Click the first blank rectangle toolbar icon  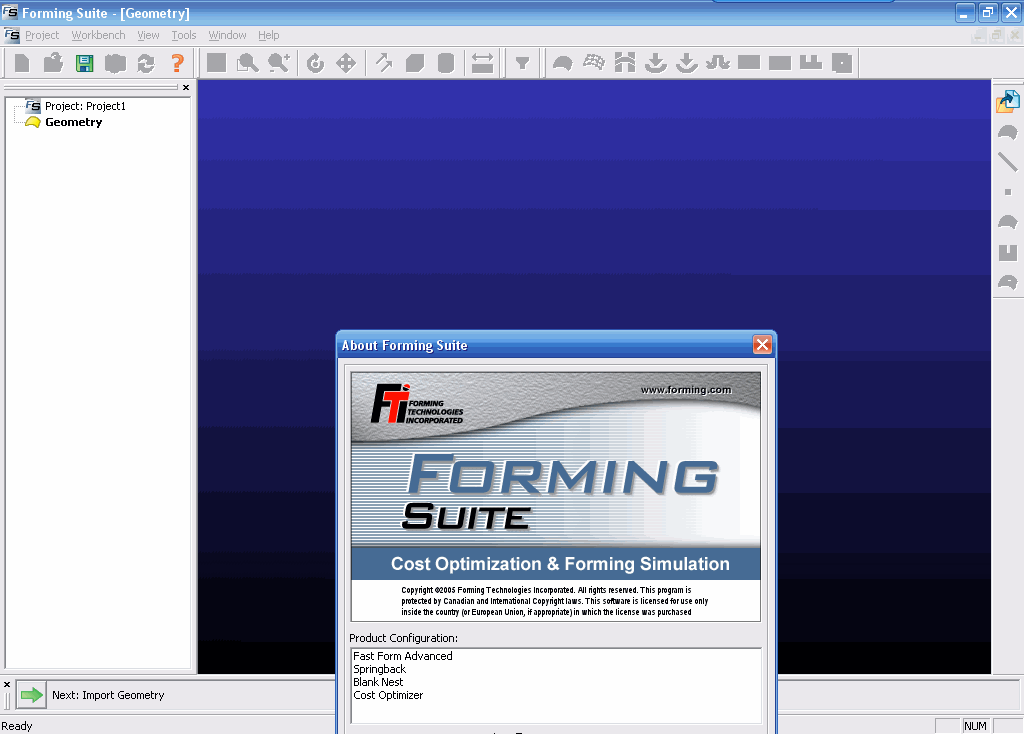[x=749, y=63]
